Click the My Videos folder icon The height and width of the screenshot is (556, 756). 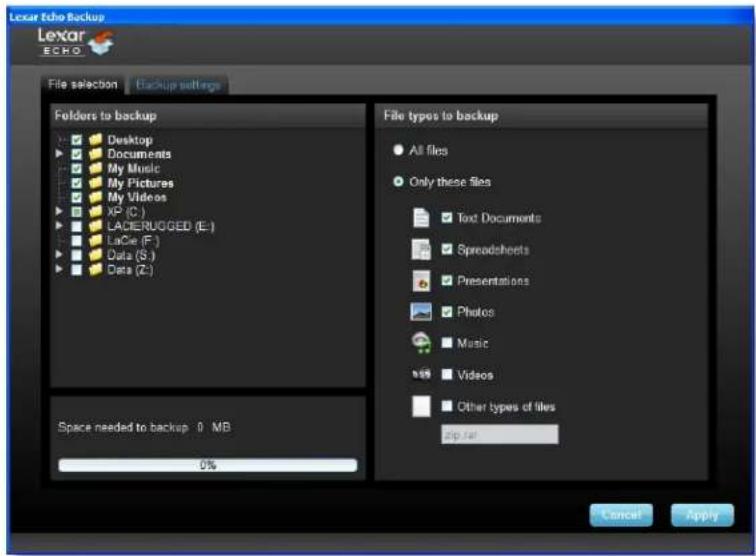(95, 197)
